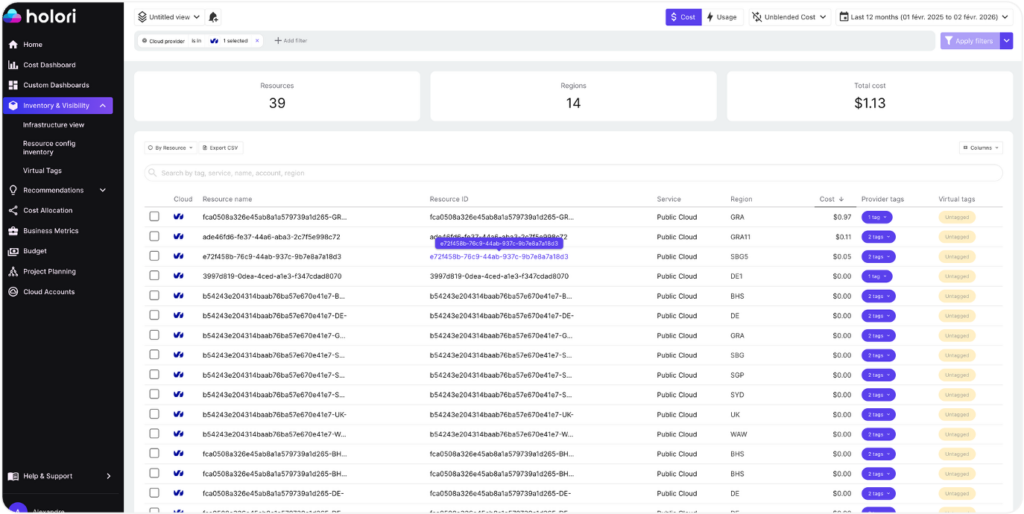
Task: Click the Cloud Accounts icon
Action: (13, 292)
